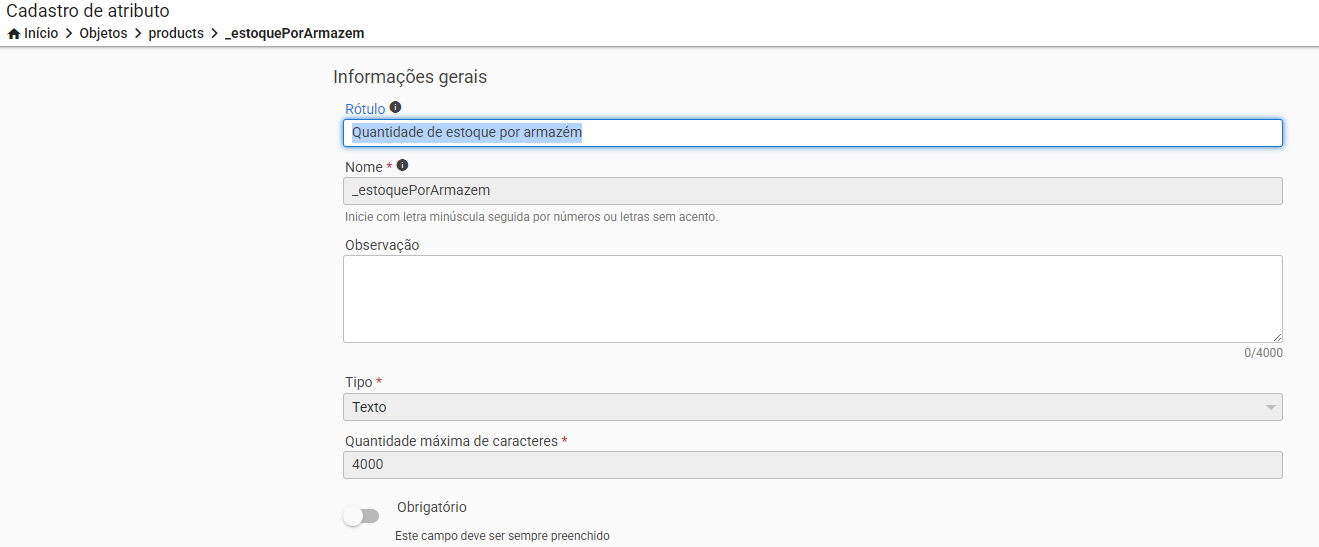Viewport: 1319px width, 547px height.
Task: Go to Início in the breadcrumb
Action: [x=41, y=33]
